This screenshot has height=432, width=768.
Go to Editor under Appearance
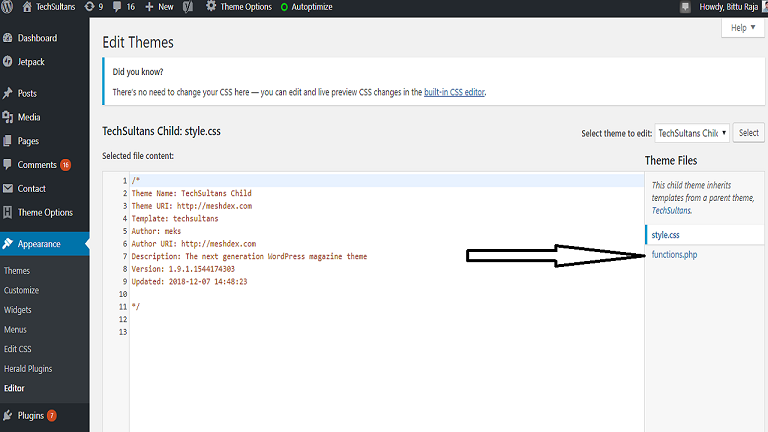click(14, 388)
